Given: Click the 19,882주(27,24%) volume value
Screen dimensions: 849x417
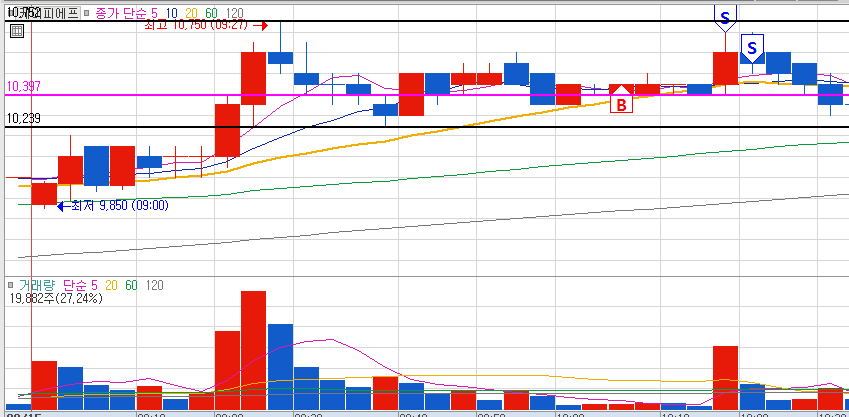Looking at the screenshot, I should 56,297.
